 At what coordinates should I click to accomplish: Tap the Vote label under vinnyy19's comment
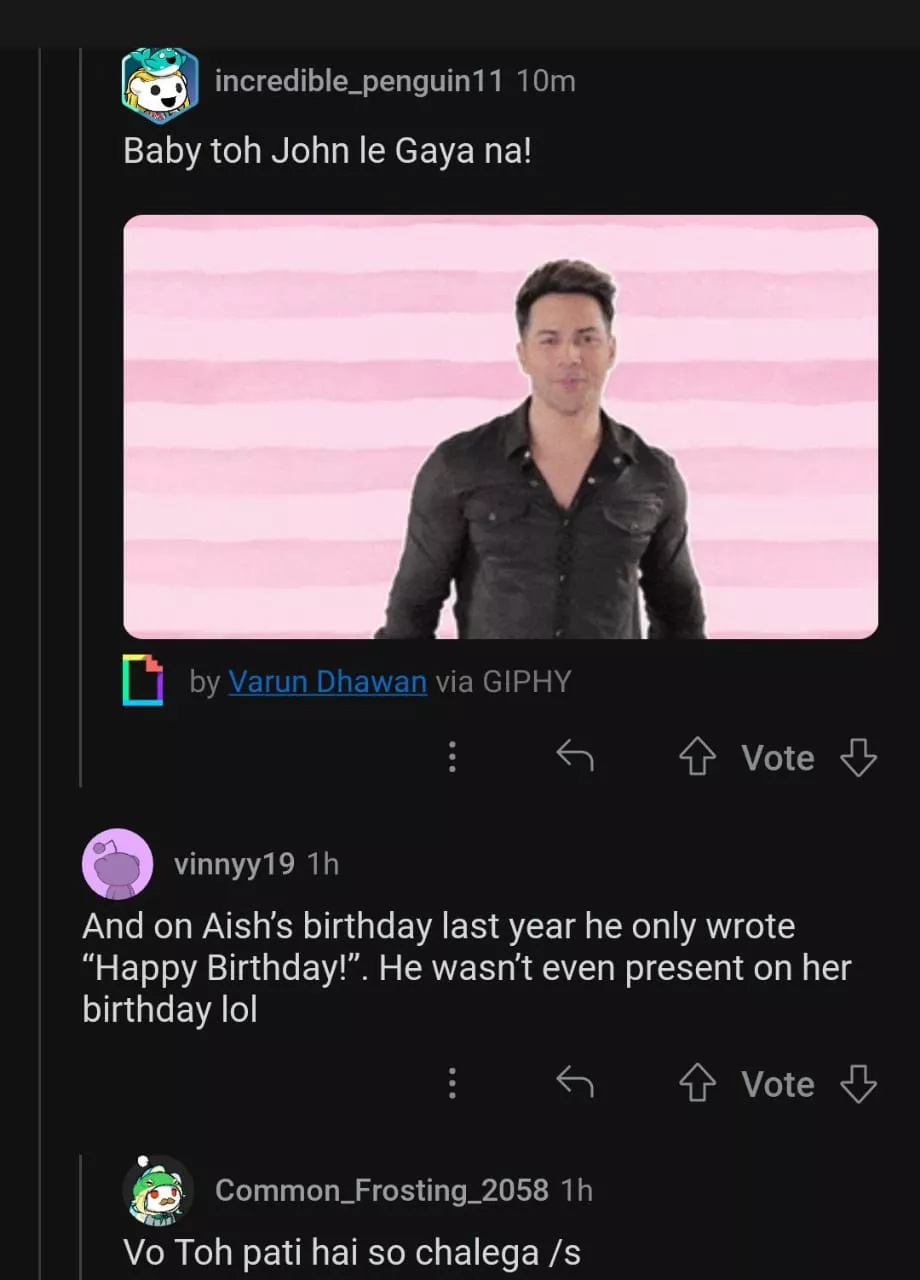(x=778, y=1084)
